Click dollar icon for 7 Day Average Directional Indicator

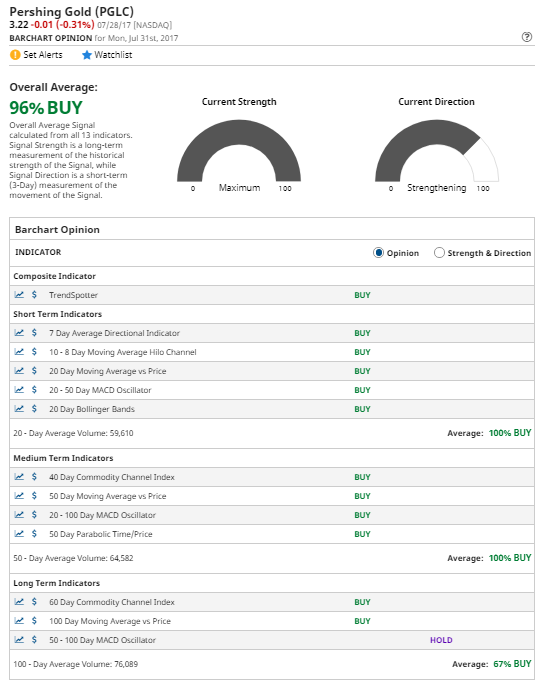(x=34, y=332)
